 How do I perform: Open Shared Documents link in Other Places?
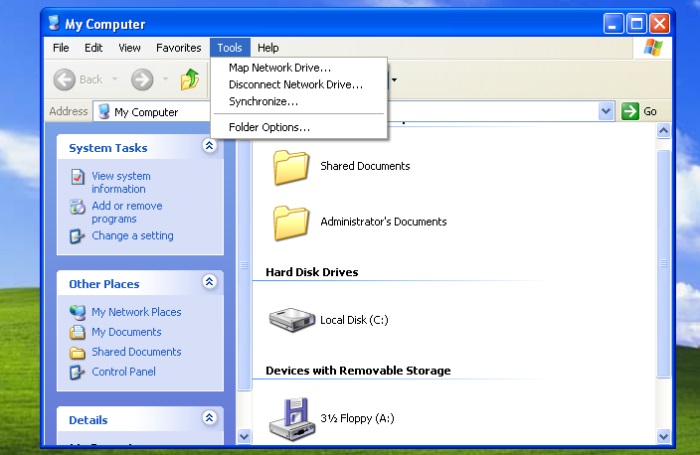pos(136,352)
